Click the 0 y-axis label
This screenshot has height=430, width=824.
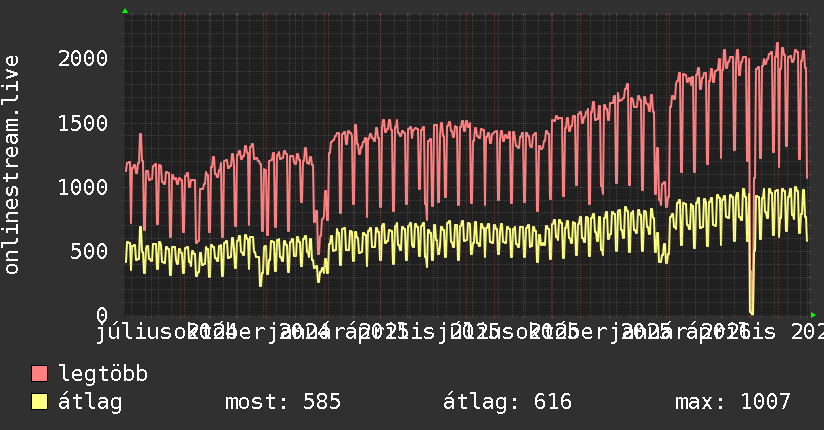102,315
